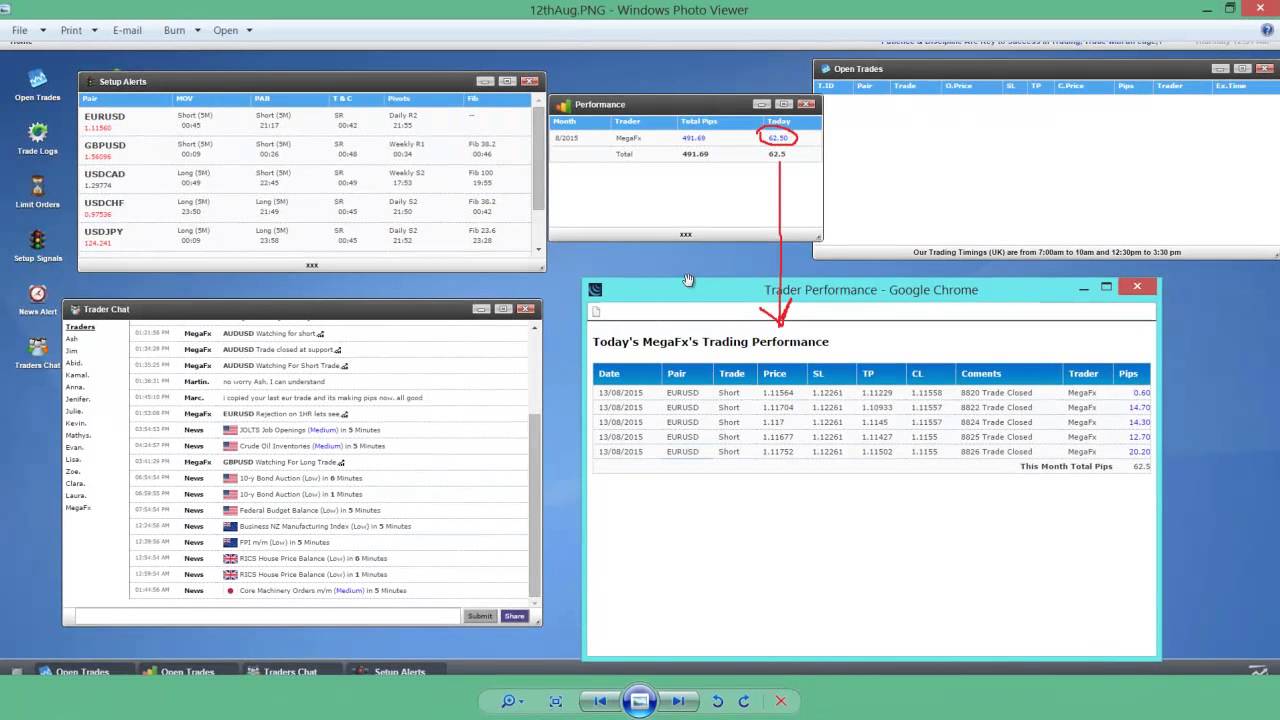Click the Trader Chat scroll-up arrow
Image resolution: width=1280 pixels, height=720 pixels.
tap(535, 328)
